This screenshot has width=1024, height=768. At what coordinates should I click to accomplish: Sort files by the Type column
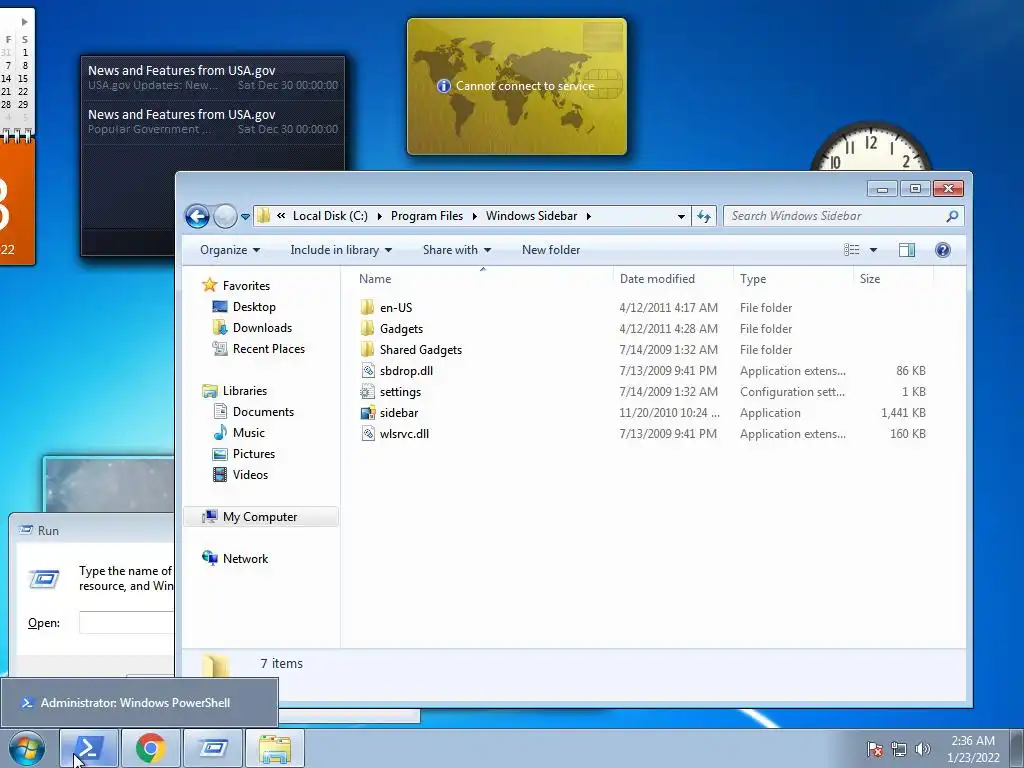[753, 279]
